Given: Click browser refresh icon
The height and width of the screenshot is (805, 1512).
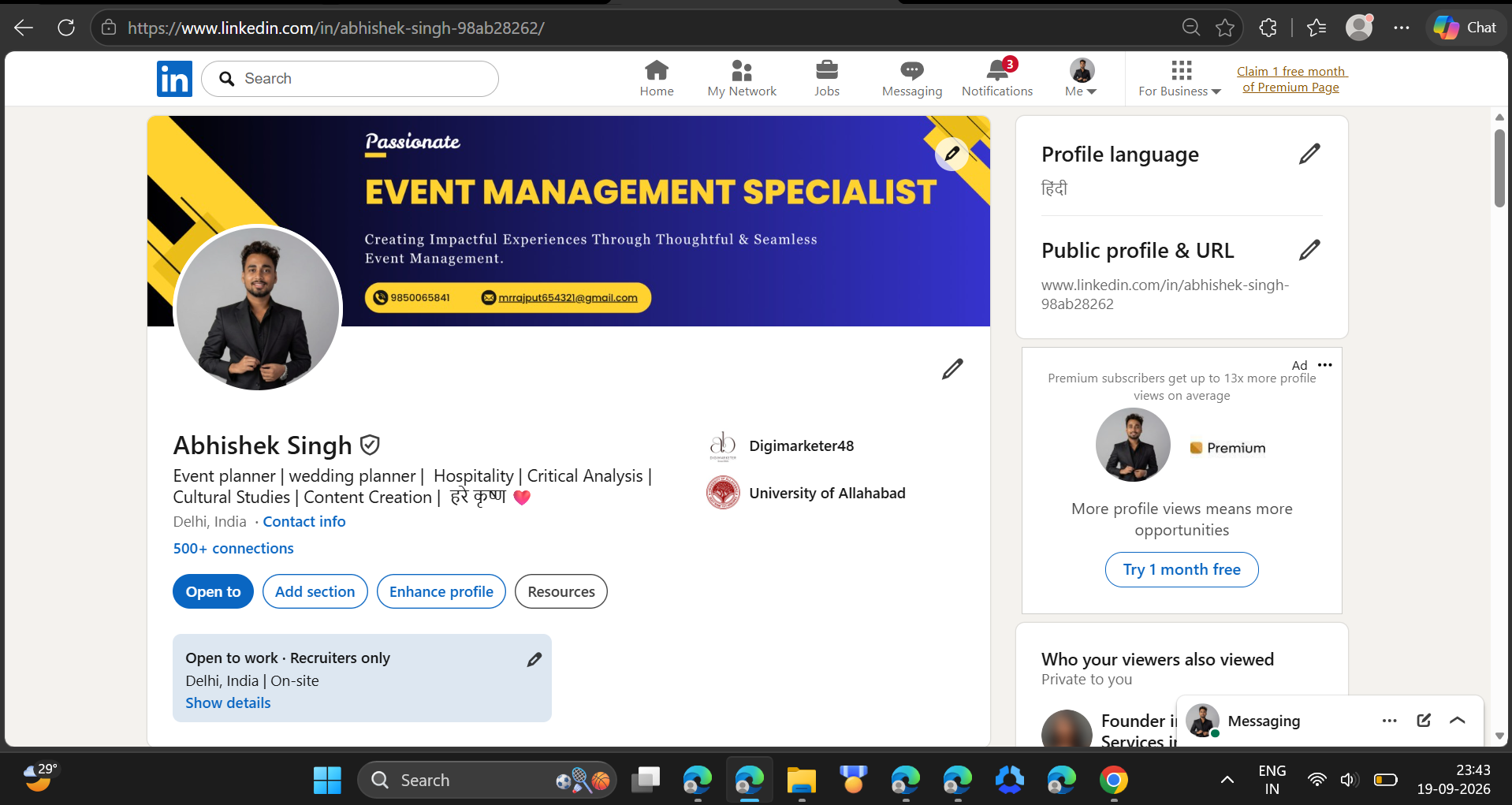Looking at the screenshot, I should [66, 28].
